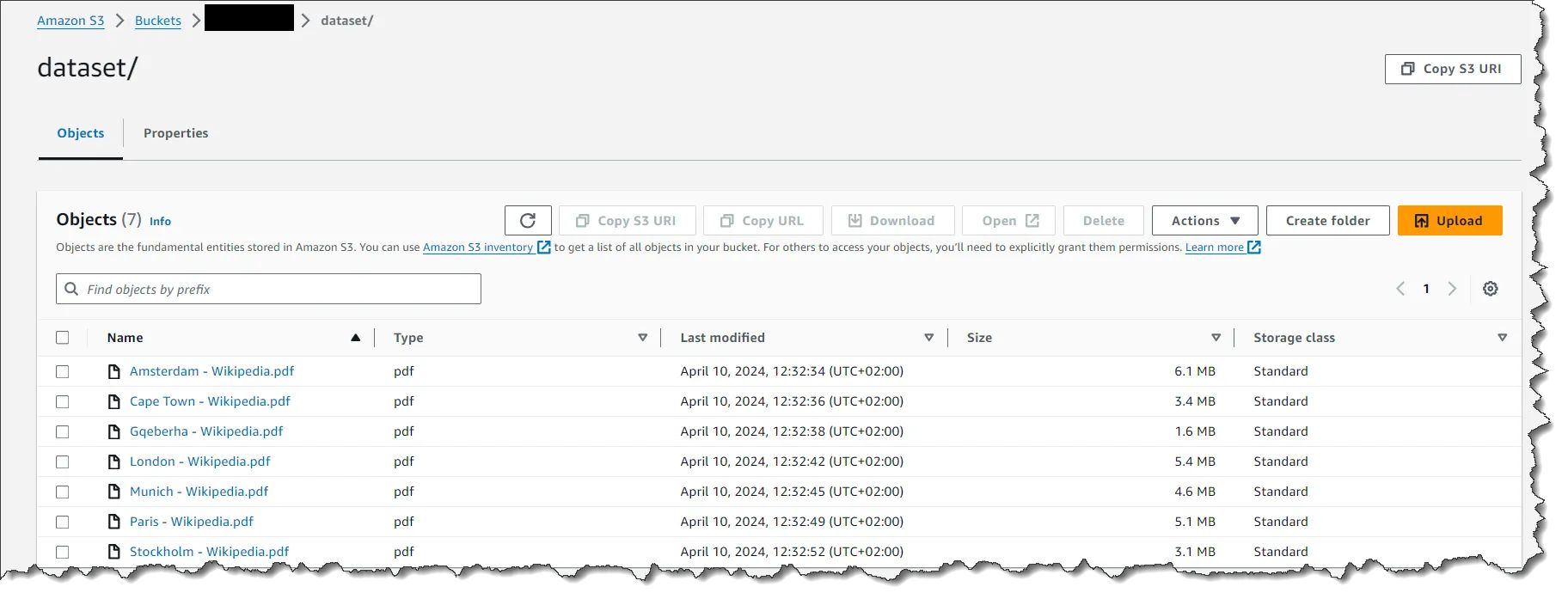Open Amsterdam - Wikipedia.pdf object link

click(x=211, y=371)
